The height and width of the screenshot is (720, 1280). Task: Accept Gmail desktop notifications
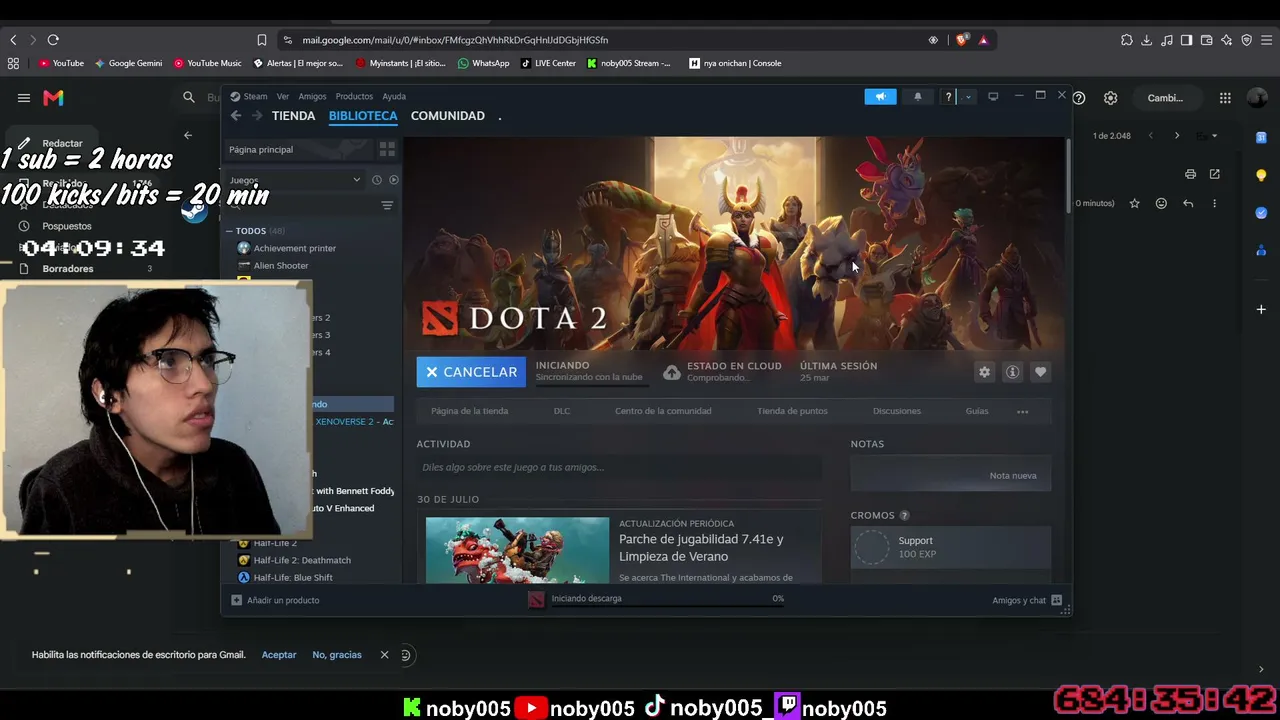279,655
